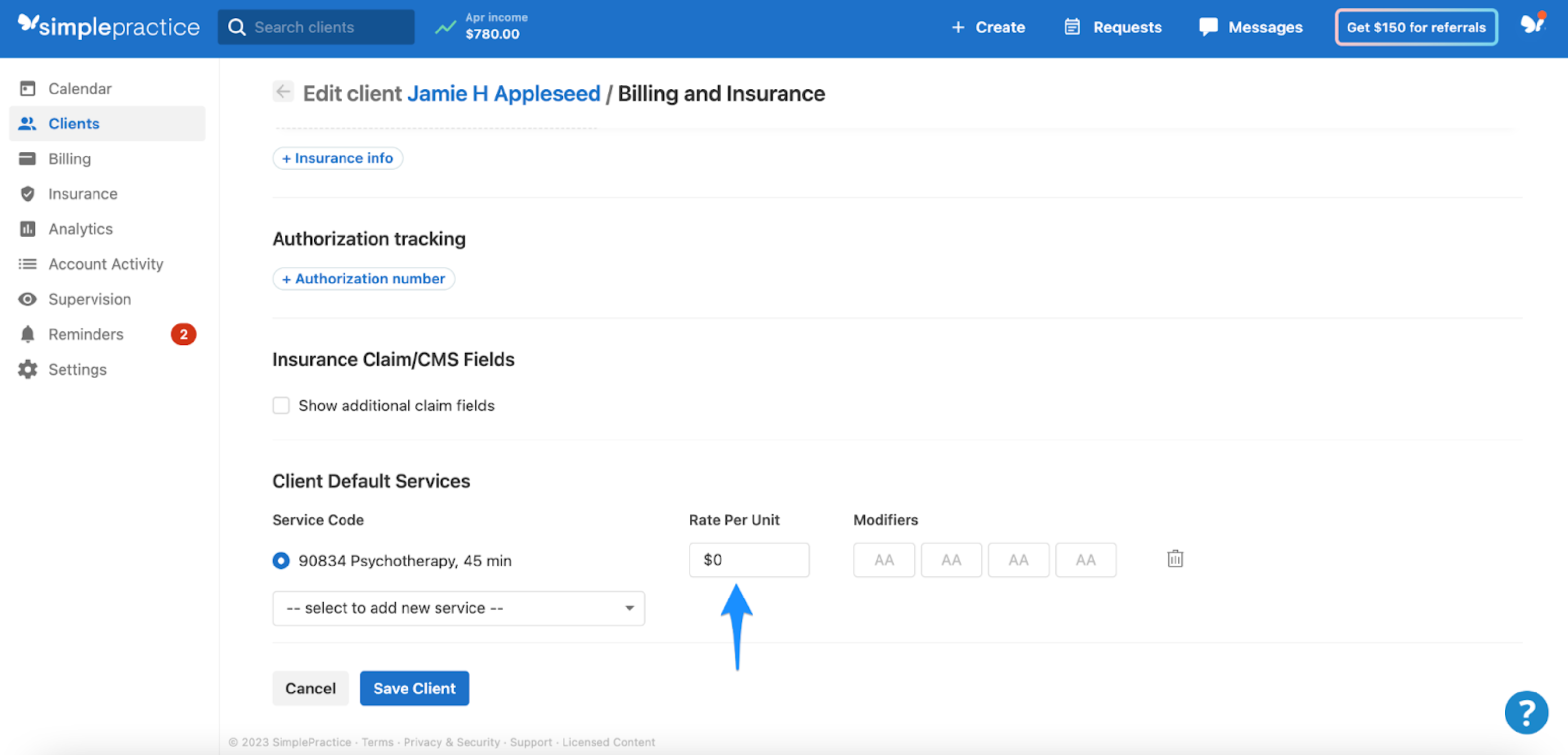Open the Create menu
Screen dimensions: 1568x755
(987, 27)
